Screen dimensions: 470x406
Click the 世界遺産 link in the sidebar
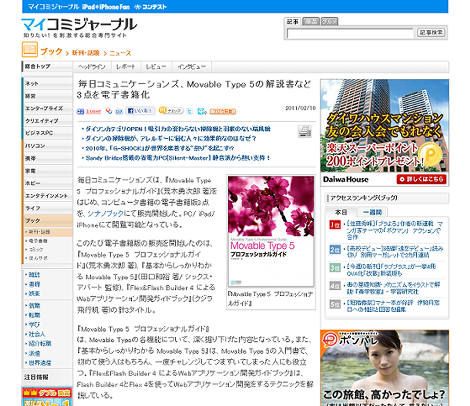click(x=39, y=363)
